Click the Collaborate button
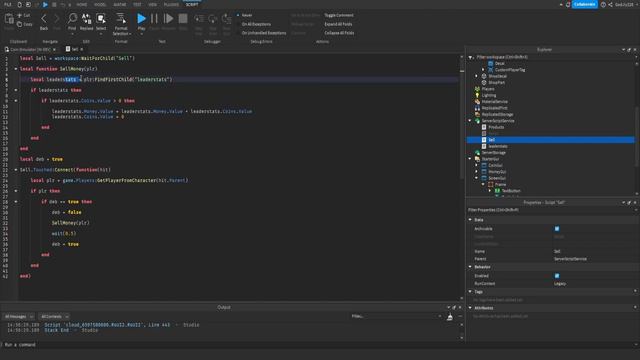Image resolution: width=640 pixels, height=360 pixels. click(584, 4)
